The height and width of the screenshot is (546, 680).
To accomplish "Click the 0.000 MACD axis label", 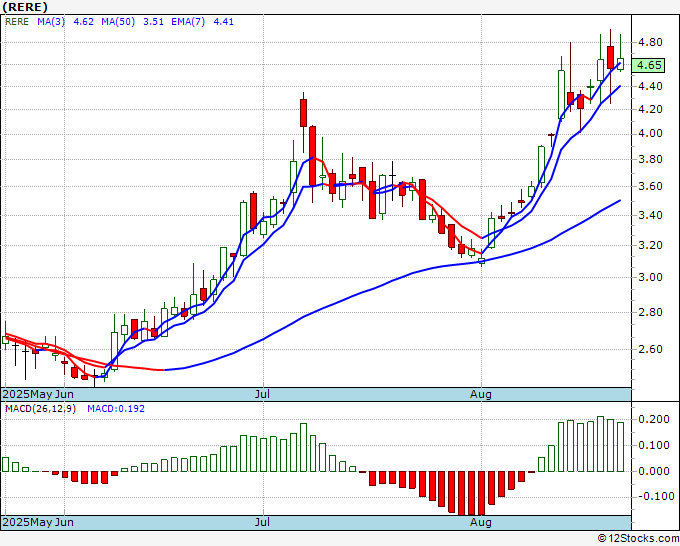I will point(654,471).
